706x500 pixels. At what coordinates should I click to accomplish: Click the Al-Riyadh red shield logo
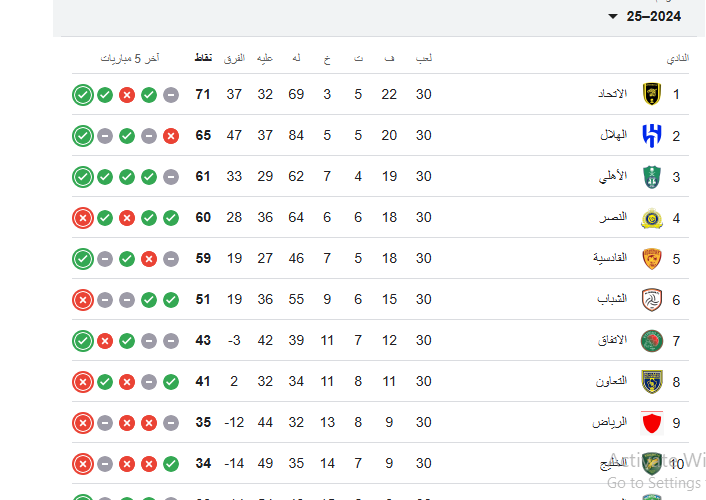[x=652, y=423]
